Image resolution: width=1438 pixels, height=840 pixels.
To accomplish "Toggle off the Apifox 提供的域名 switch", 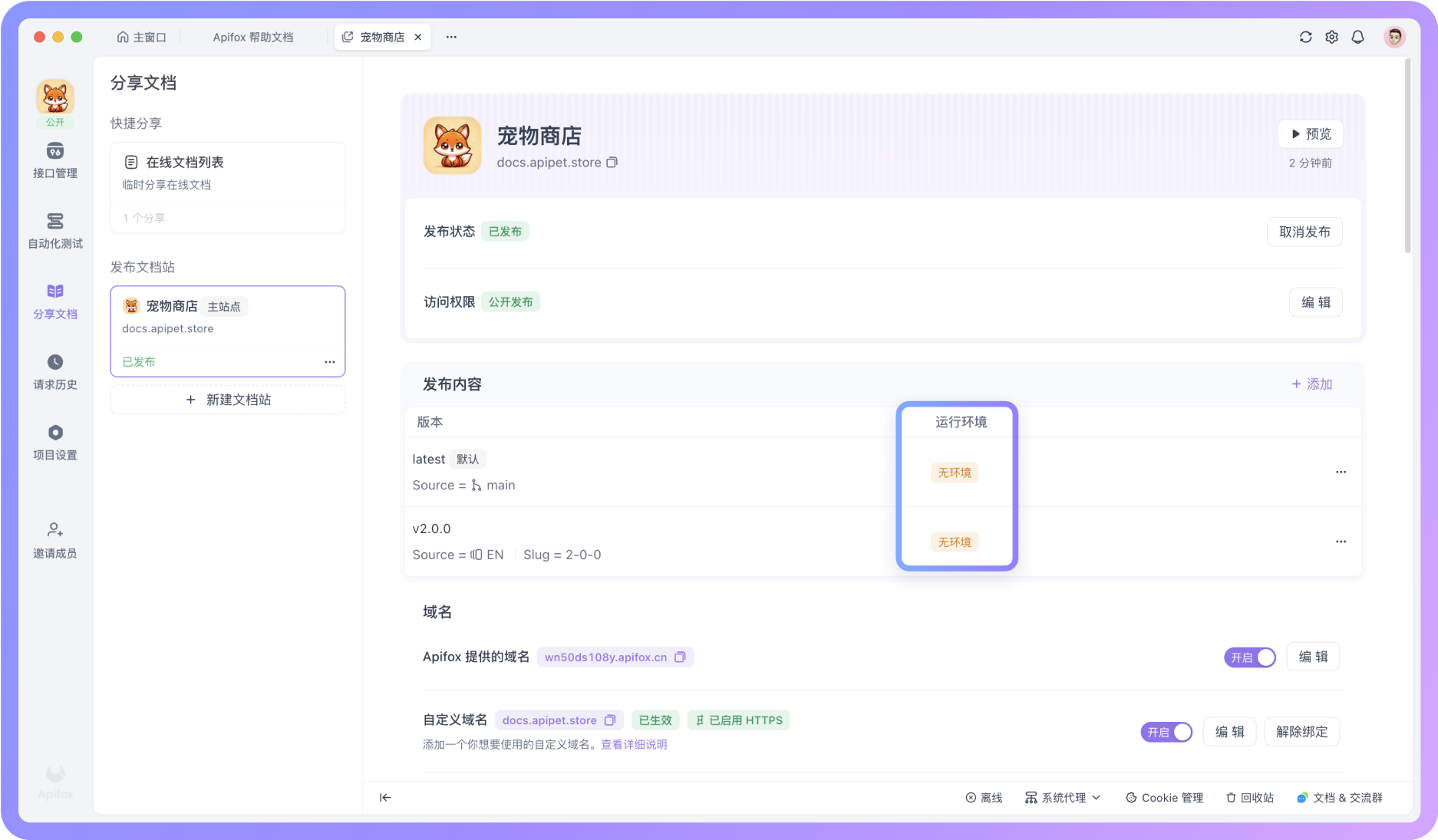I will (x=1249, y=657).
